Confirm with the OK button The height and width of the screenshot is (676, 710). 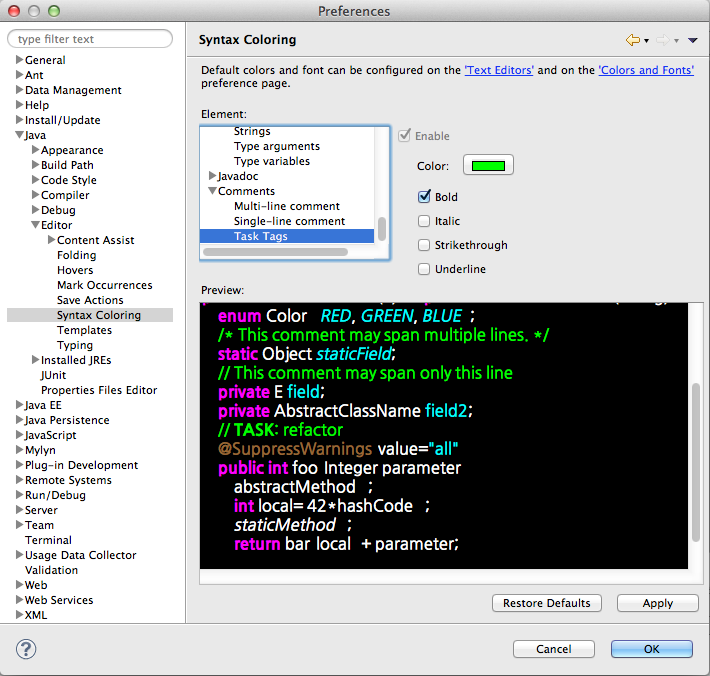(652, 649)
